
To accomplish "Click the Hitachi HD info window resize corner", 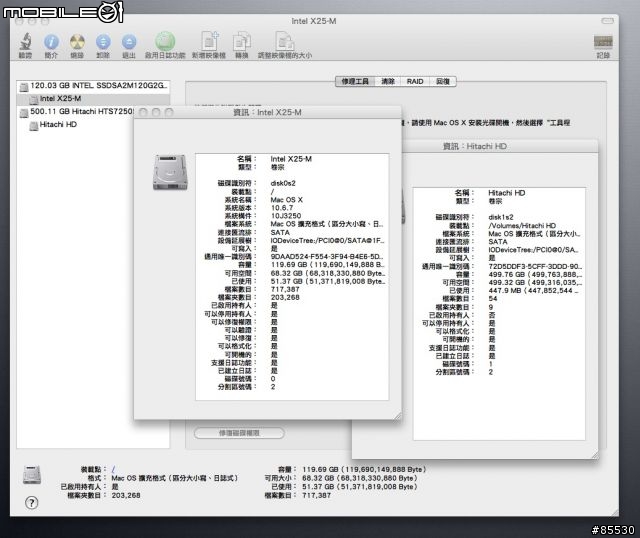I will [x=594, y=455].
